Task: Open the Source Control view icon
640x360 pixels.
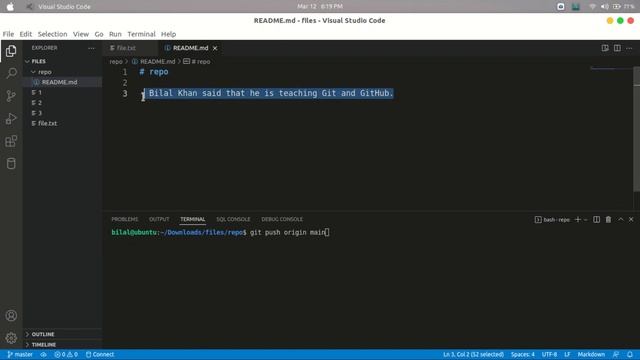Action: [x=11, y=96]
